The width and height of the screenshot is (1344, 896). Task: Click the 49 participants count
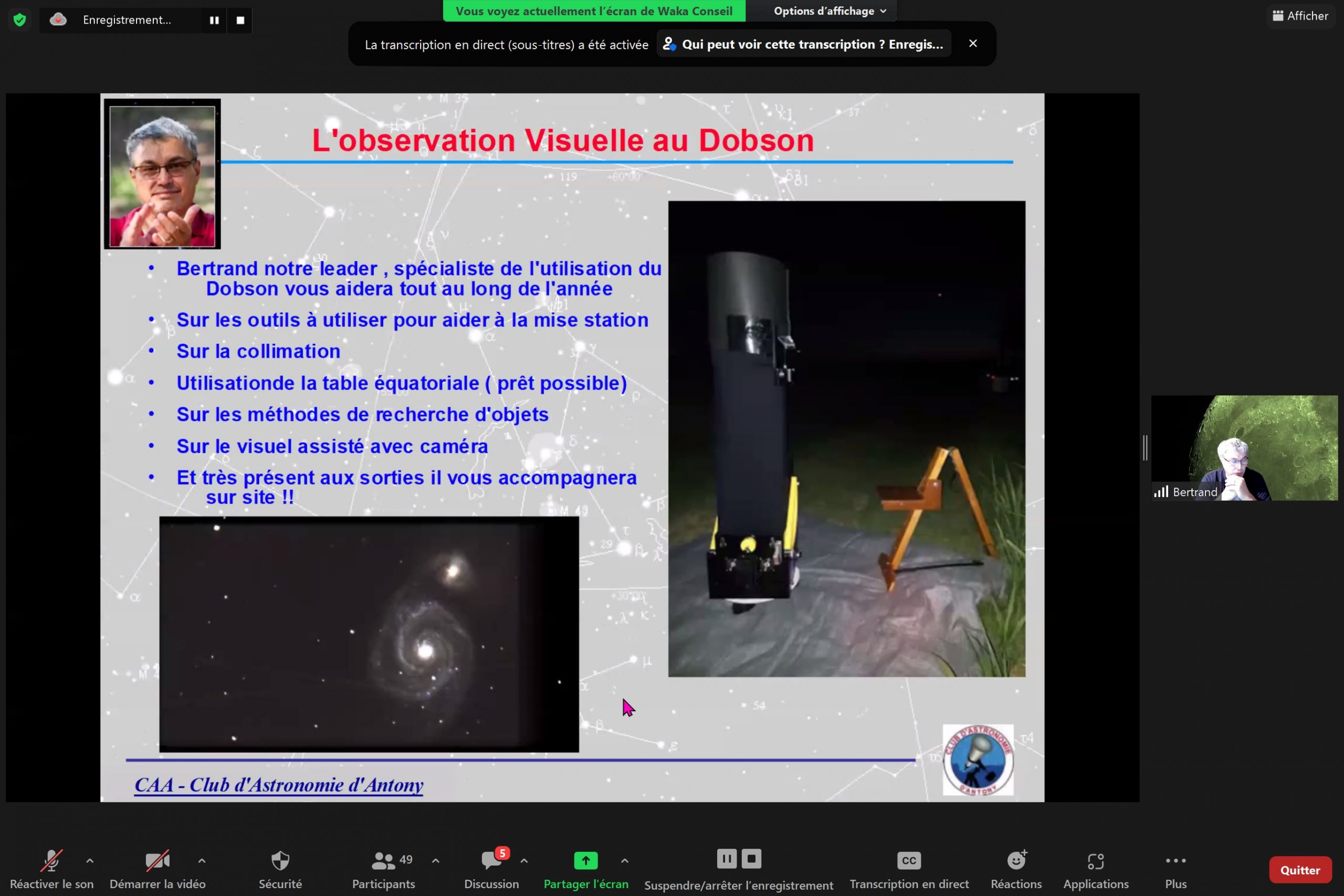[406, 859]
